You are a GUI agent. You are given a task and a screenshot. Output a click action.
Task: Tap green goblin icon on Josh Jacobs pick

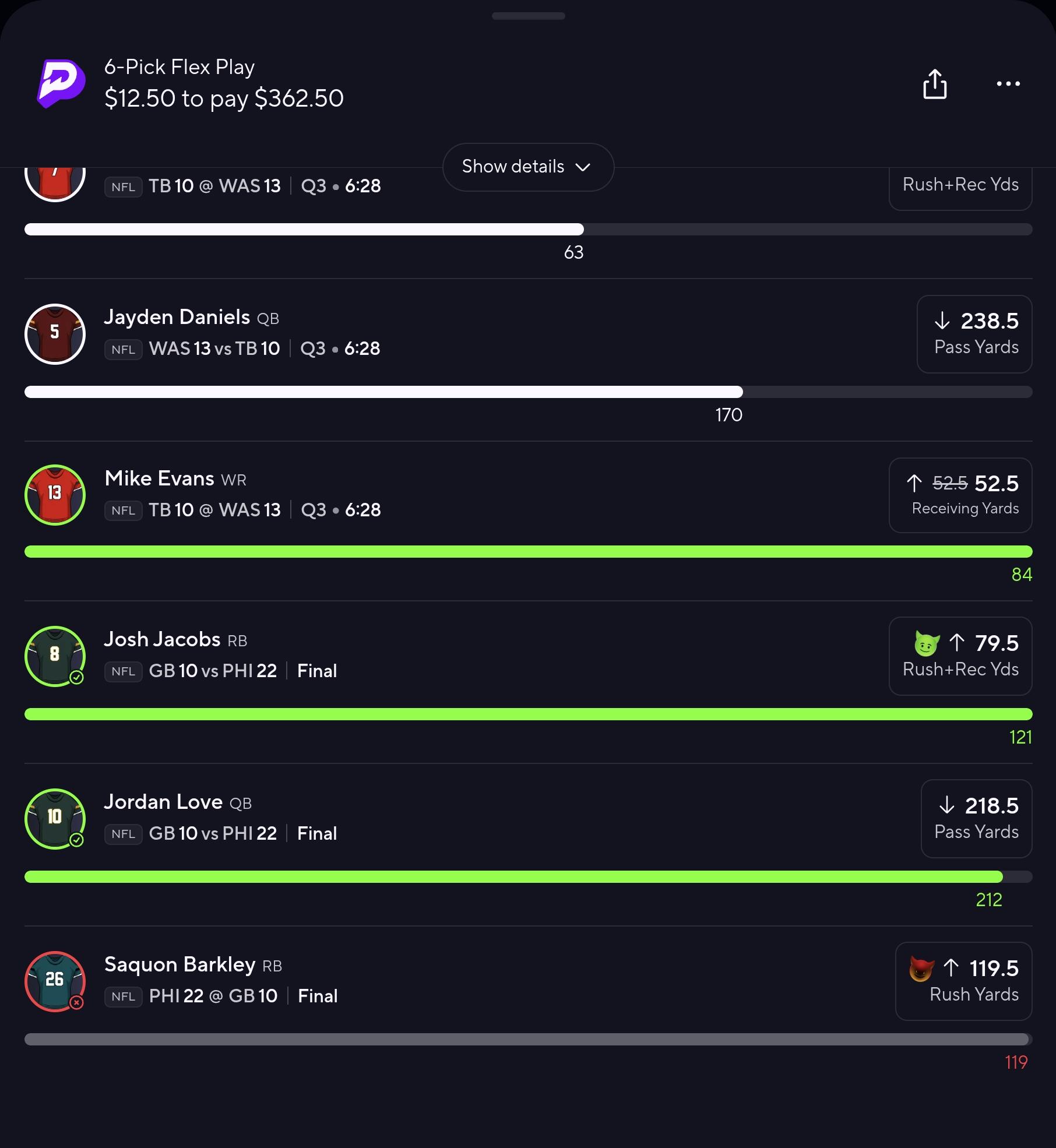[x=927, y=643]
